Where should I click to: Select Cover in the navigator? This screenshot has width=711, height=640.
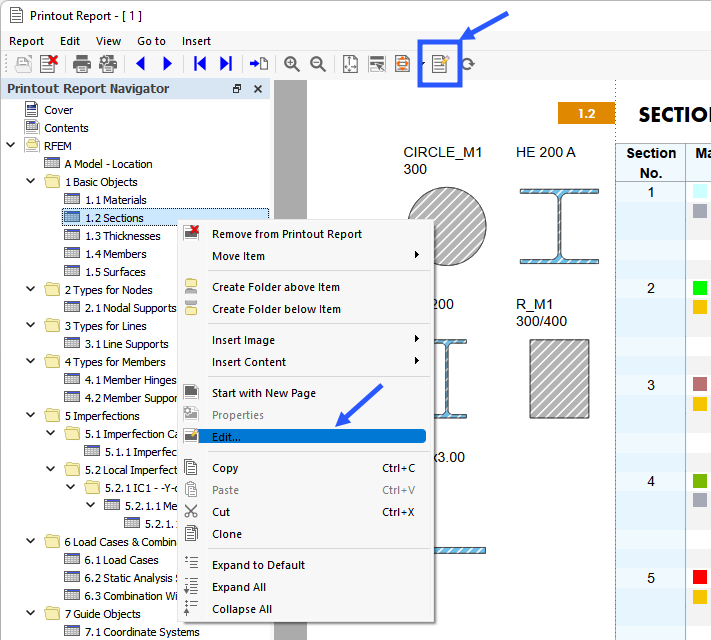click(x=58, y=110)
